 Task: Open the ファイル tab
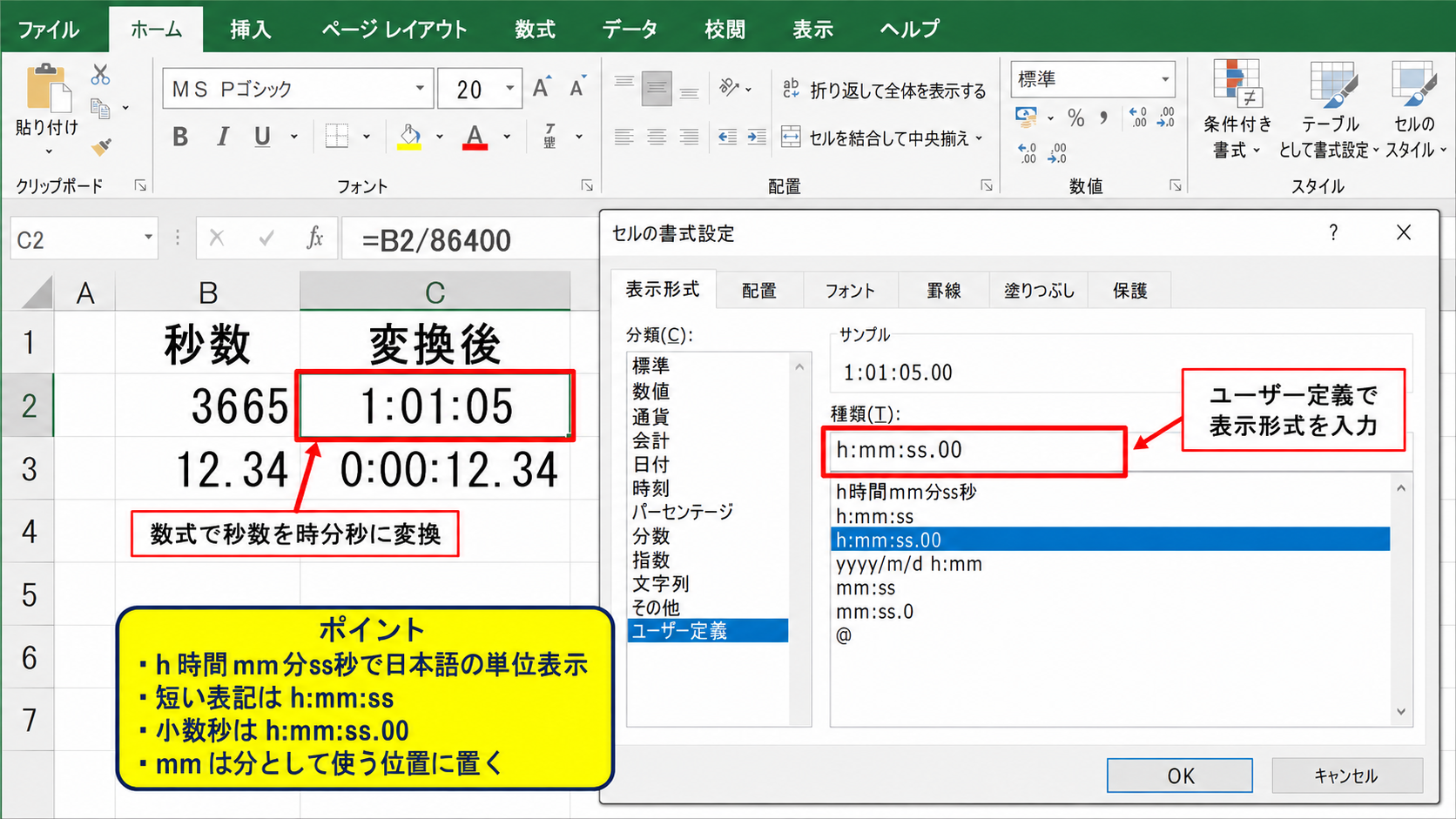(x=49, y=29)
